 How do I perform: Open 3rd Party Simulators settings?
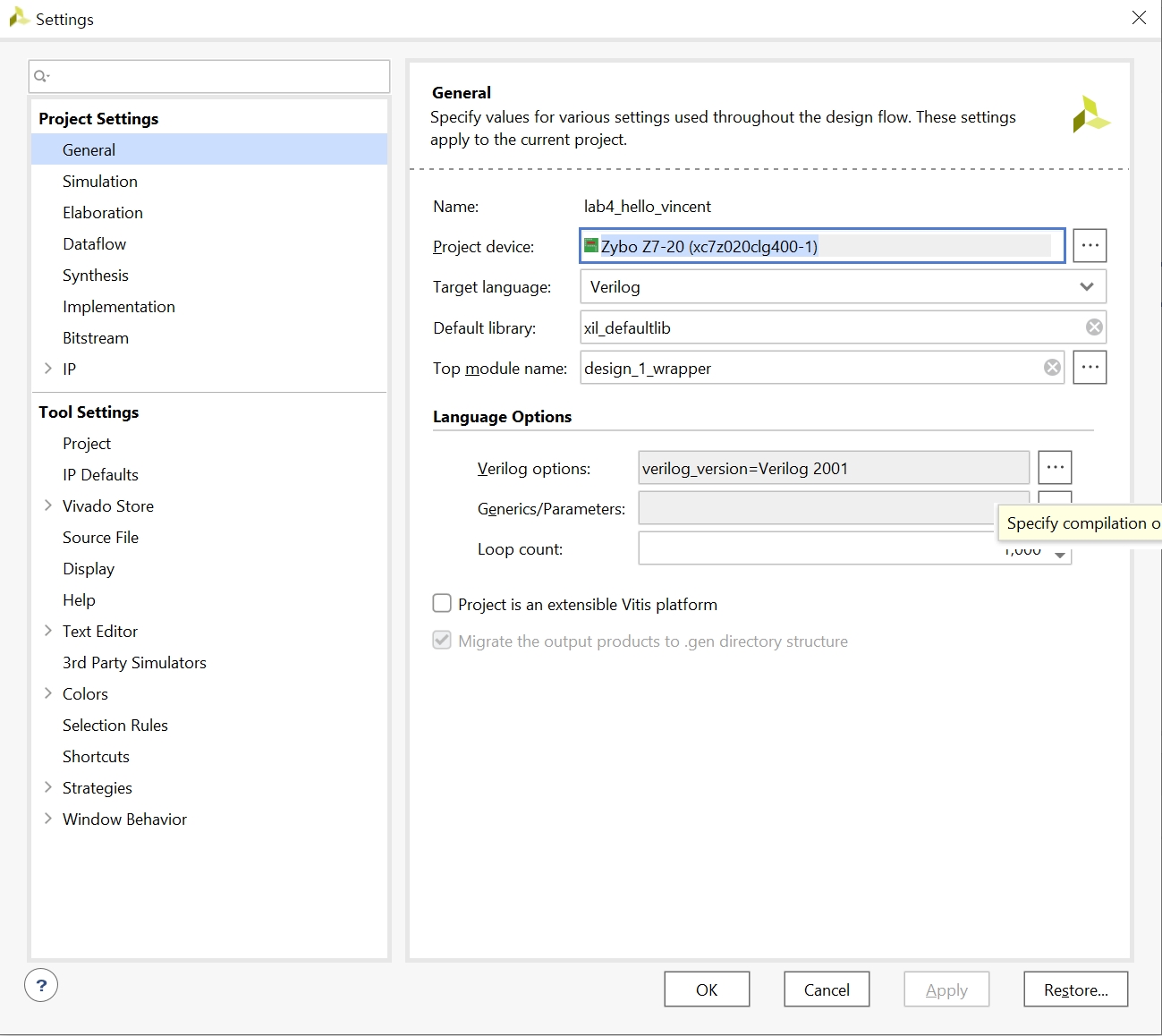[134, 662]
